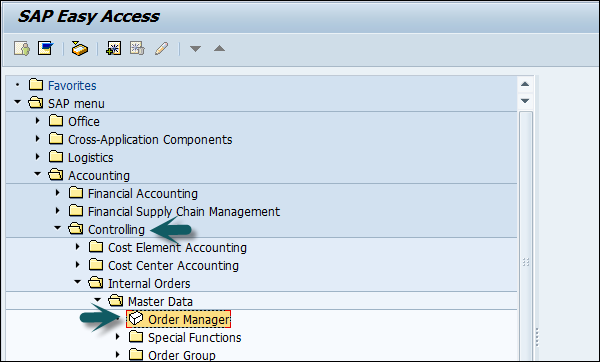
Task: Click the SAP menu toolbar icon
Action: 46,49
